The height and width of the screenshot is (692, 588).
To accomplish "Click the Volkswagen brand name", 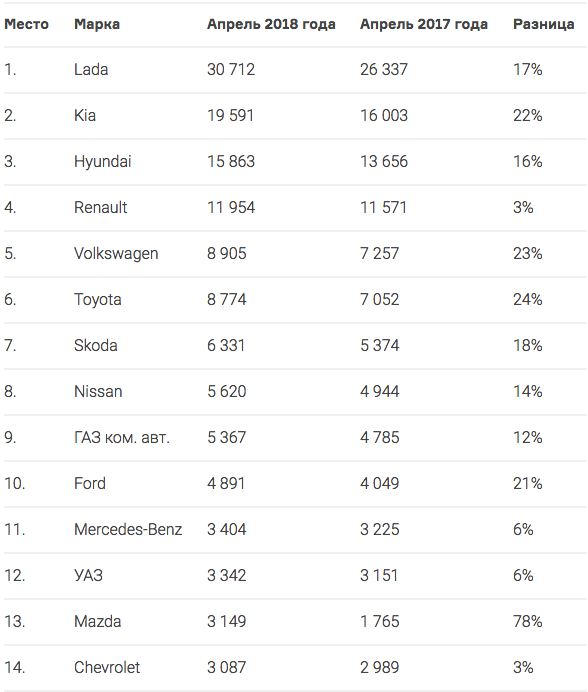I will (116, 254).
